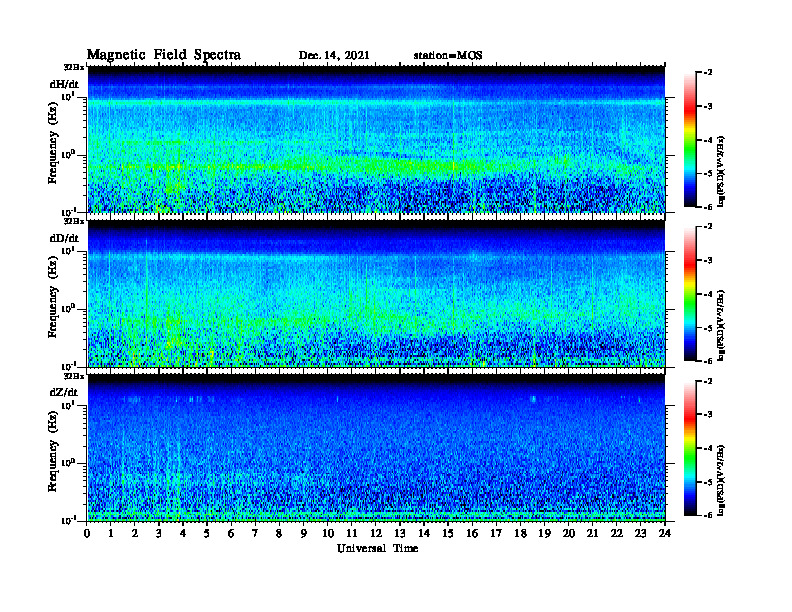The height and width of the screenshot is (612, 792).
Task: Click the 10^0 frequency tick of the dD/dt panel
Action: 68,309
